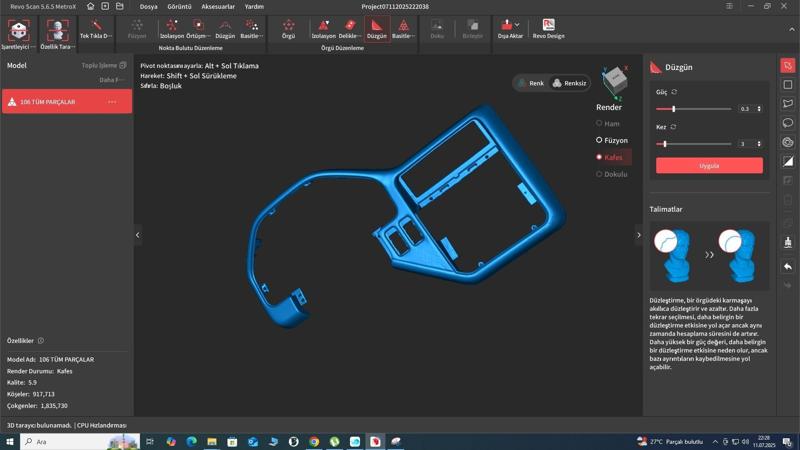Open the Dışa Aktar dropdown arrow
Viewport: 800px width, 450px height.
517,24
